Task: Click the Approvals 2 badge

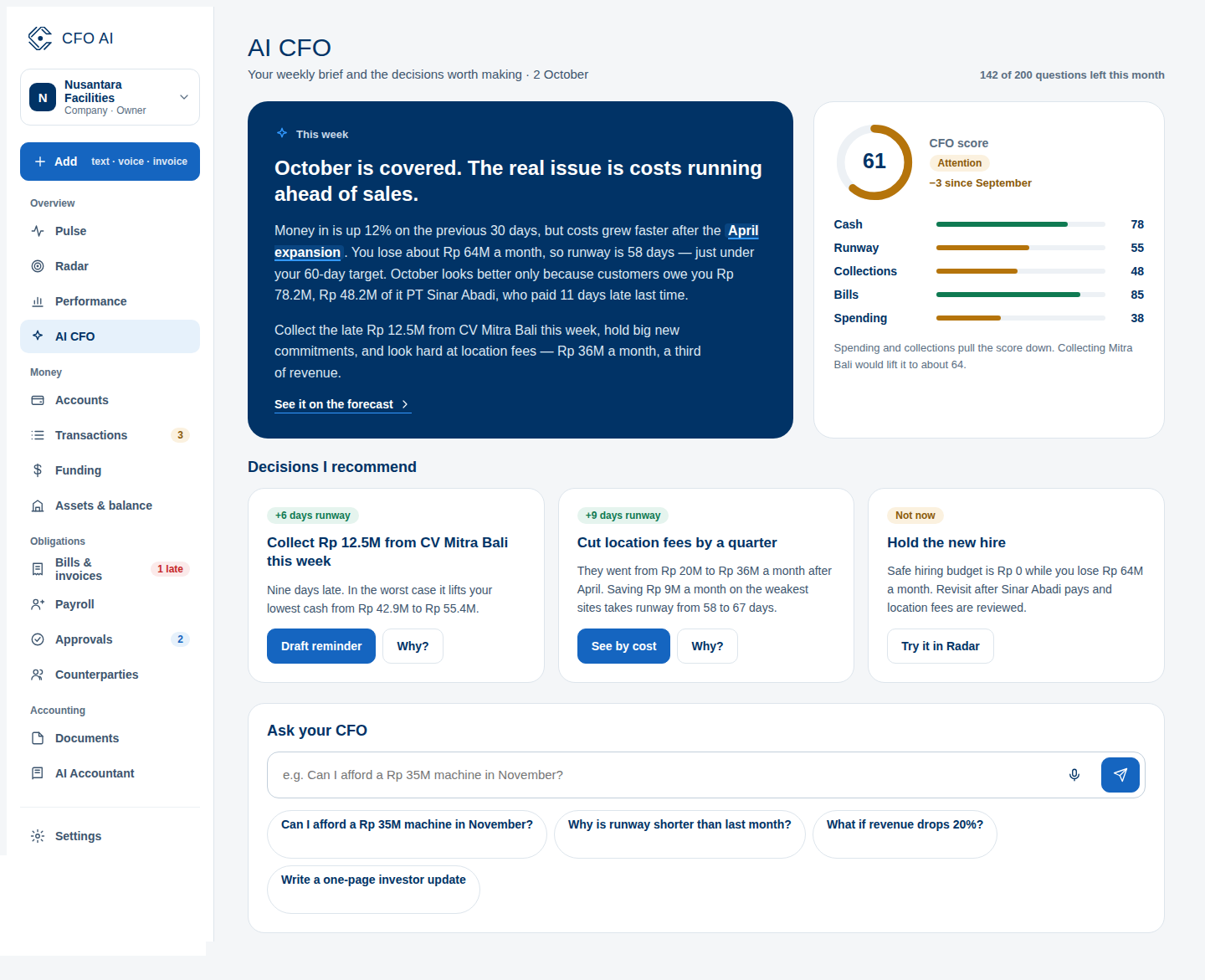Action: tap(180, 639)
